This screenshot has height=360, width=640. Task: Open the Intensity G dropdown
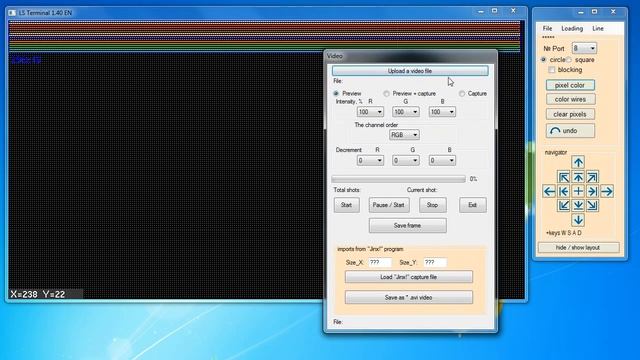(406, 112)
